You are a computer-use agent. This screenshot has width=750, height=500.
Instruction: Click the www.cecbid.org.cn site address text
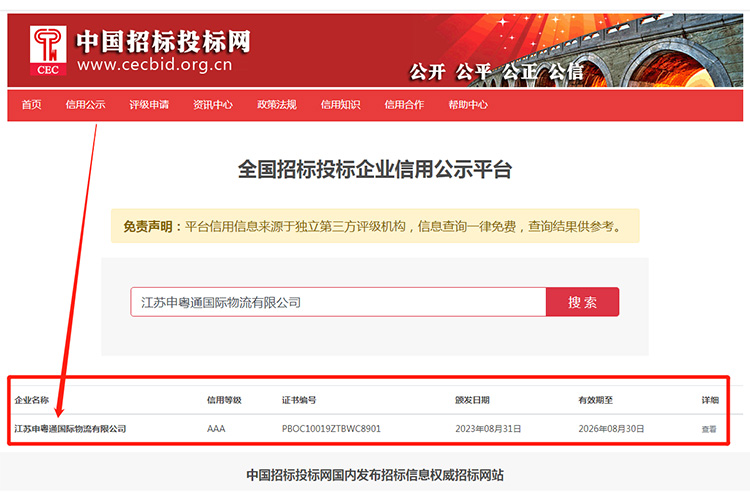(x=154, y=65)
